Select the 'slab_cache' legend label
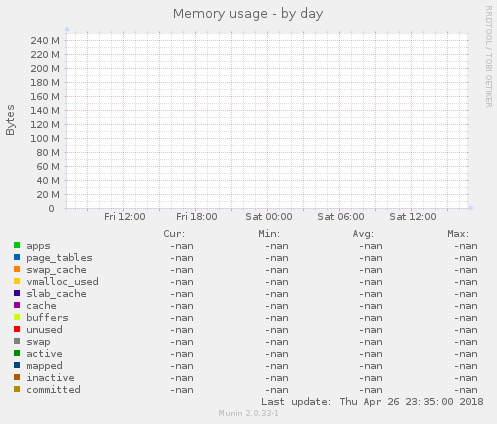Image resolution: width=497 pixels, height=424 pixels. 56,294
